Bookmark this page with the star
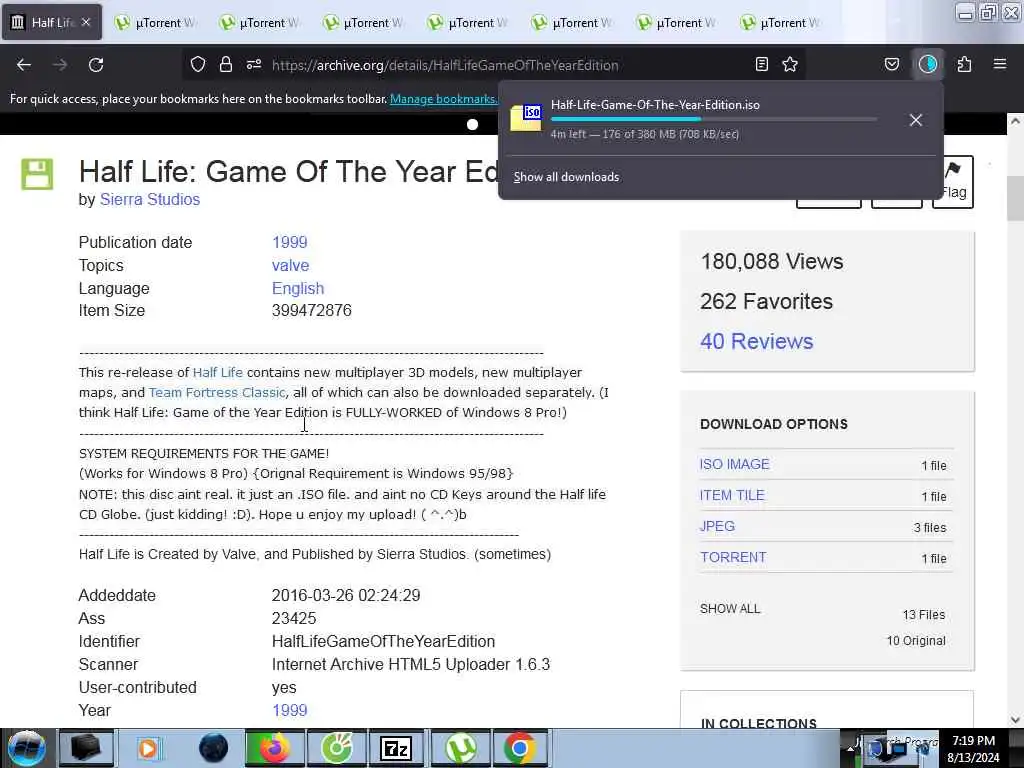Screen dimensions: 1024x768 (x=790, y=65)
